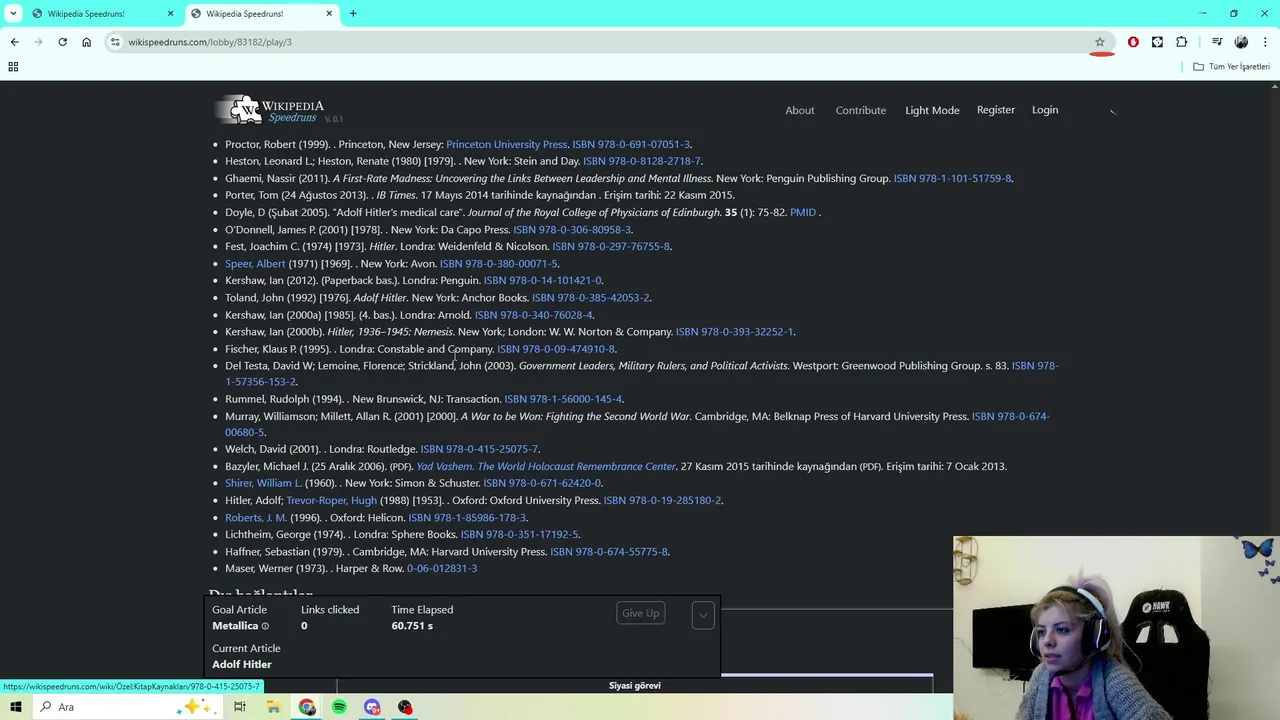Screen dimensions: 1280x720
Task: Open File Explorer from the taskbar
Action: tap(273, 707)
